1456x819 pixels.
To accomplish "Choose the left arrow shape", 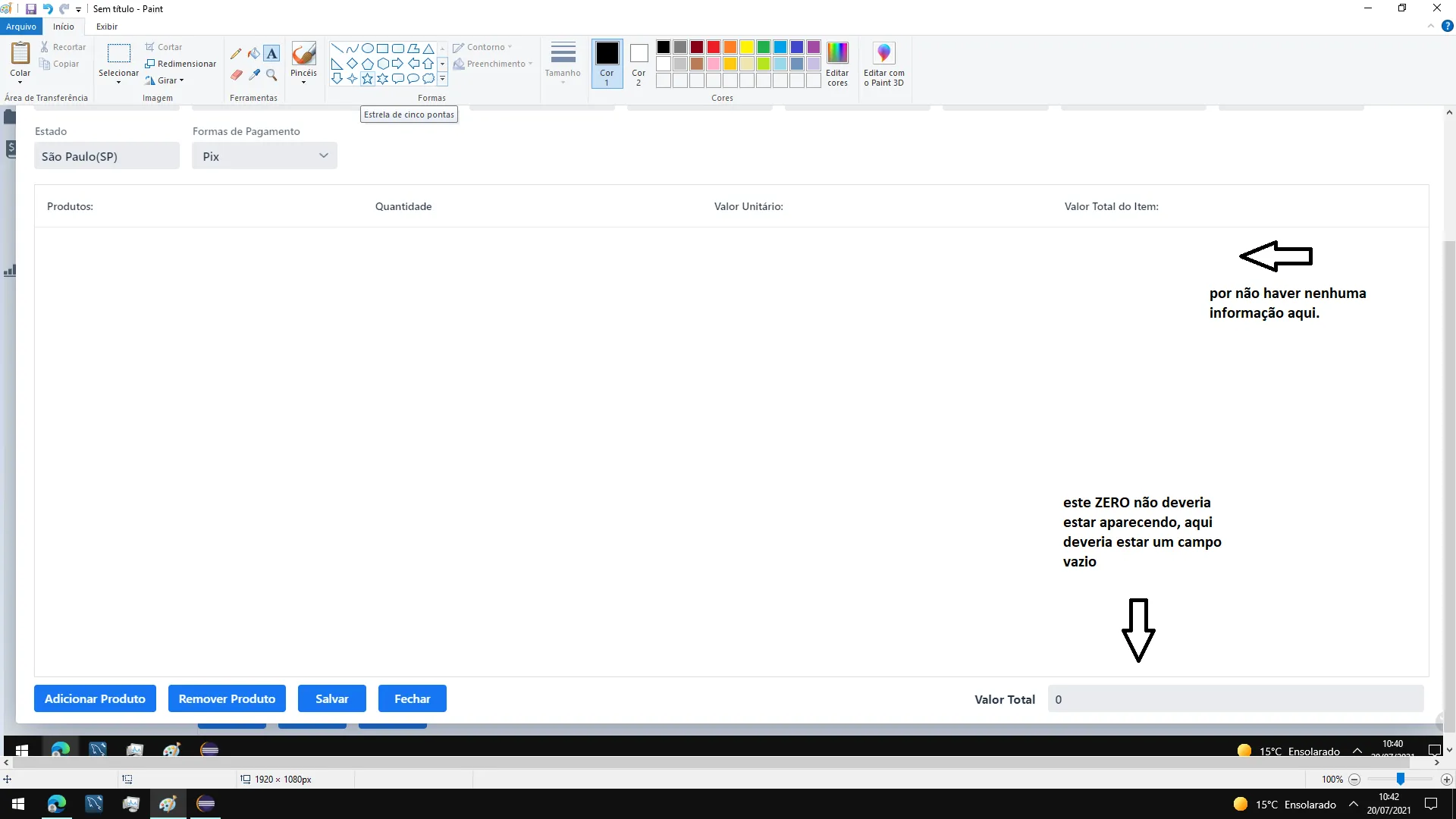I will (413, 64).
